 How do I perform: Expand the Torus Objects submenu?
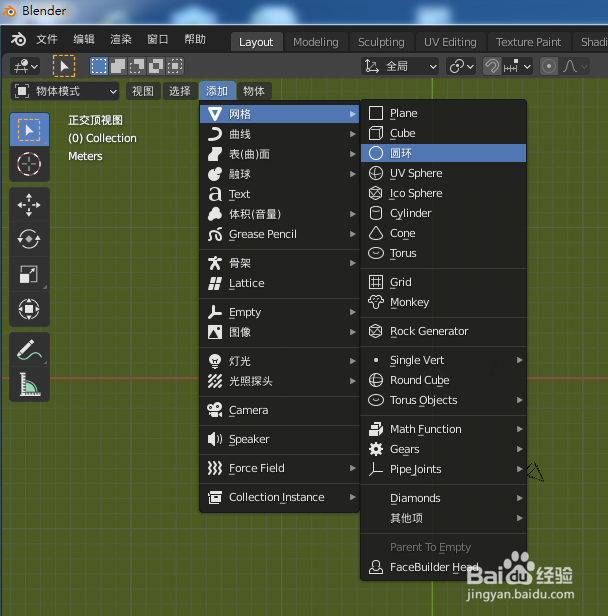point(443,400)
